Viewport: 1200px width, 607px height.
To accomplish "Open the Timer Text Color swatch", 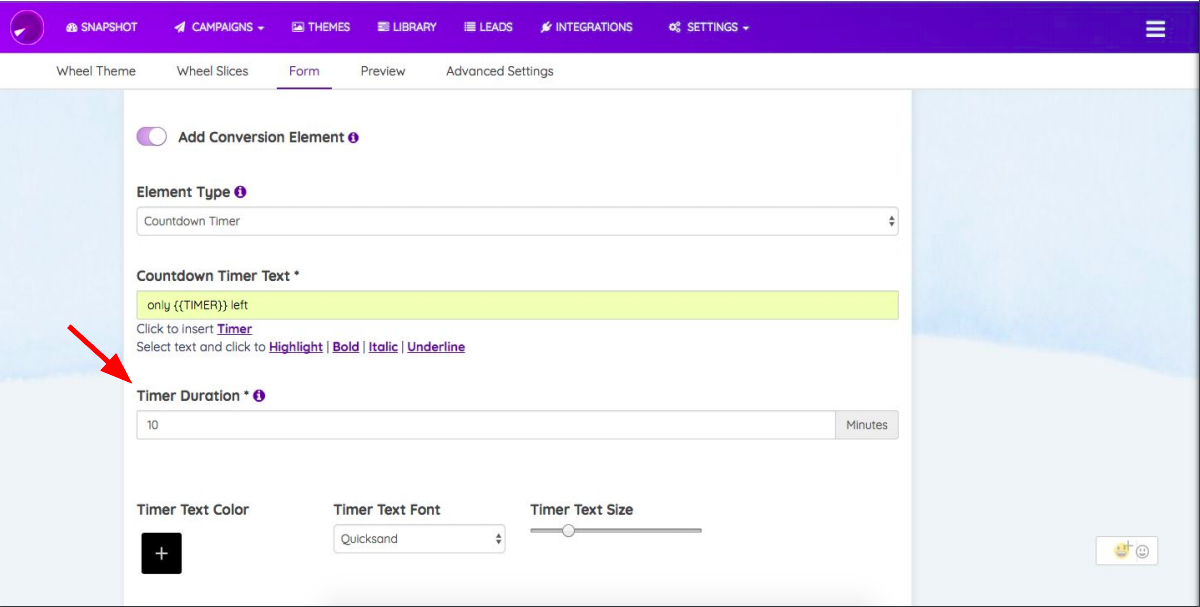I will click(161, 553).
